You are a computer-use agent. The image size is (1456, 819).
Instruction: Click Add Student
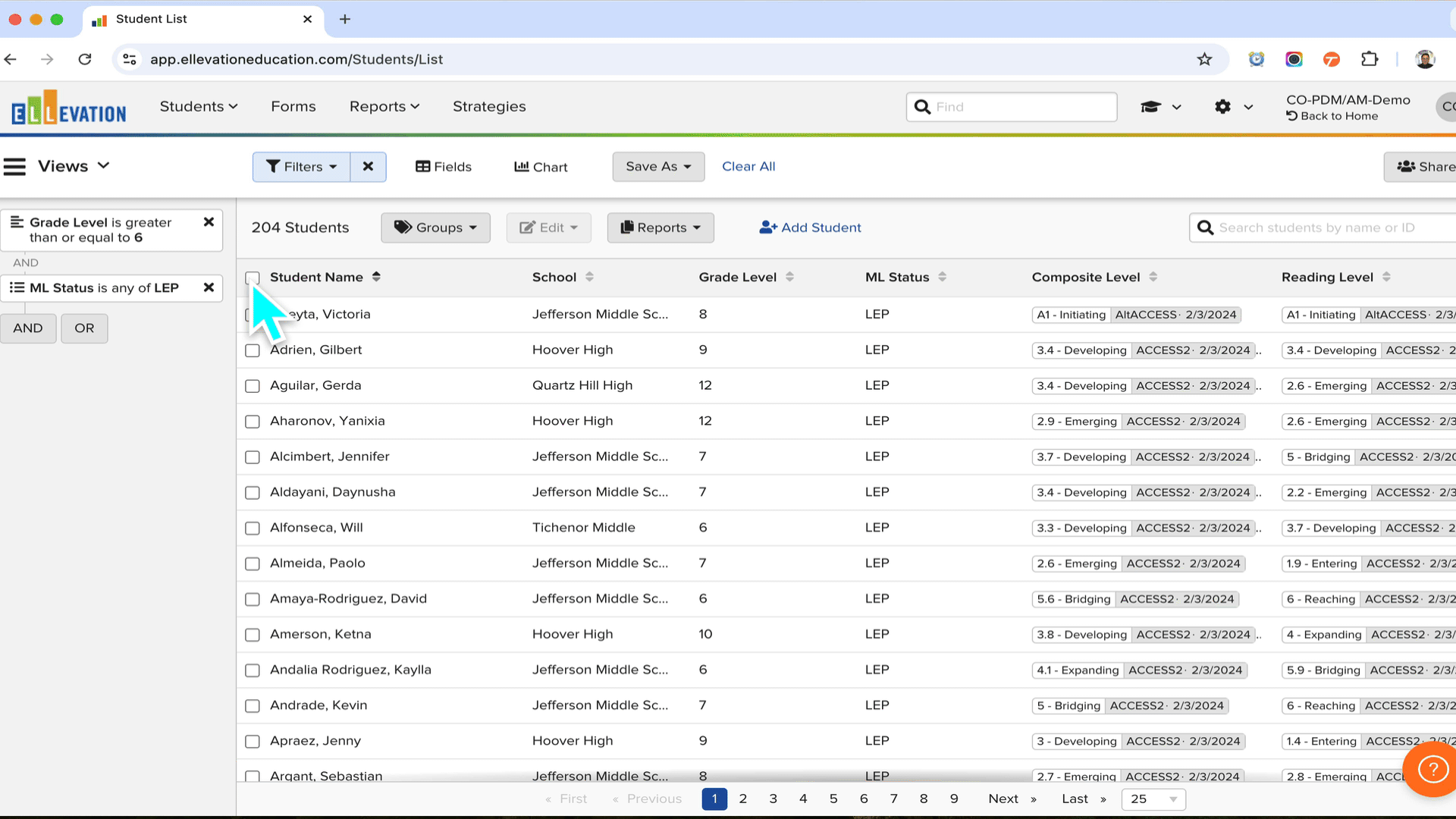pyautogui.click(x=810, y=227)
